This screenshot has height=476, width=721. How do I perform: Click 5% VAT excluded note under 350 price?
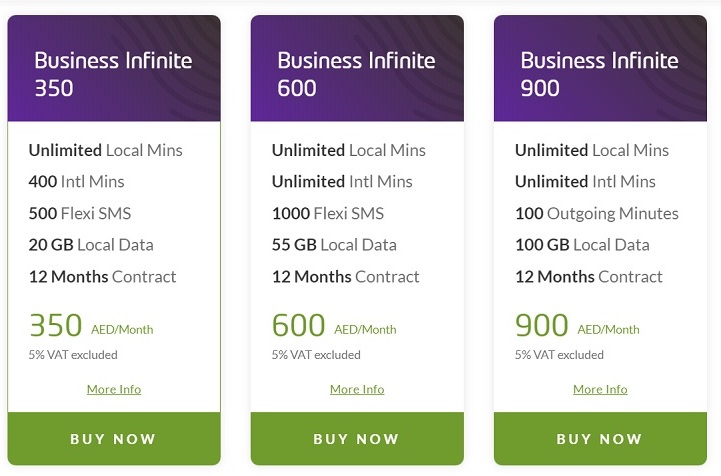(73, 355)
